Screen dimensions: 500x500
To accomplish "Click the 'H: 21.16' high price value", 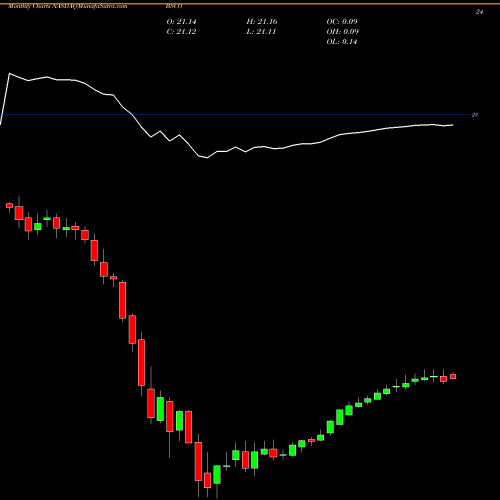I will tap(262, 22).
